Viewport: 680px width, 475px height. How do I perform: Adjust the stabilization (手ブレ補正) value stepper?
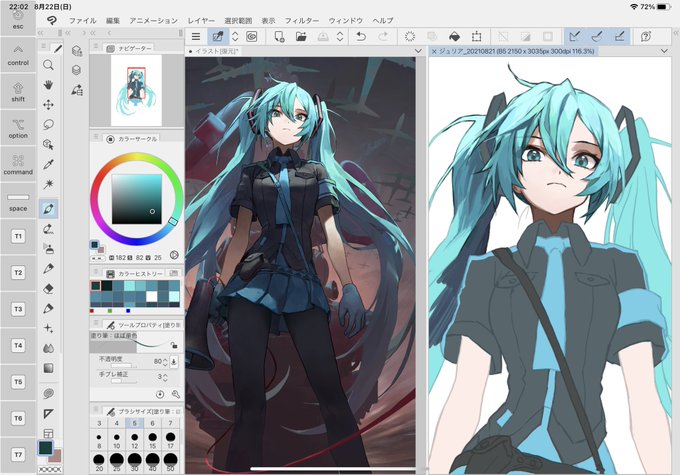click(x=165, y=377)
